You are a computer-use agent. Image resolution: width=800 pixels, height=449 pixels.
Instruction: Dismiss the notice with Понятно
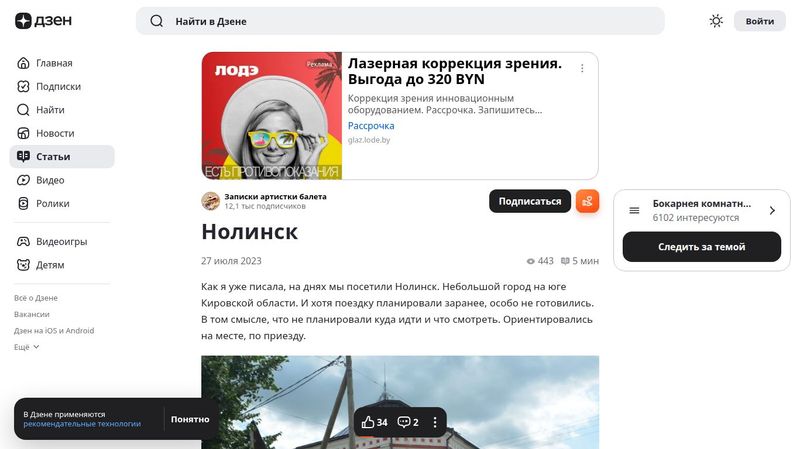[190, 419]
